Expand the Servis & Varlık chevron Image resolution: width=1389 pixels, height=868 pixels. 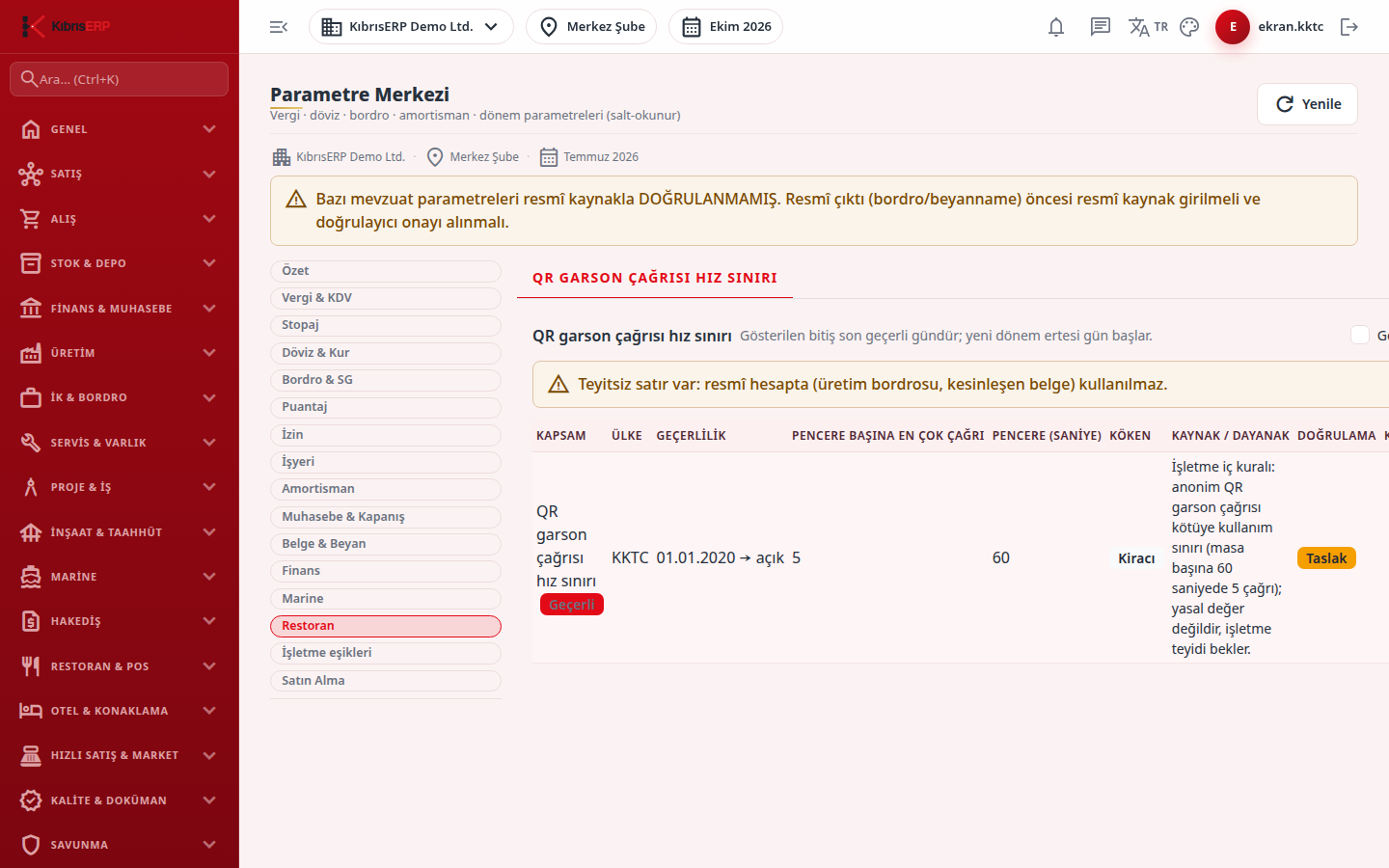coord(209,443)
